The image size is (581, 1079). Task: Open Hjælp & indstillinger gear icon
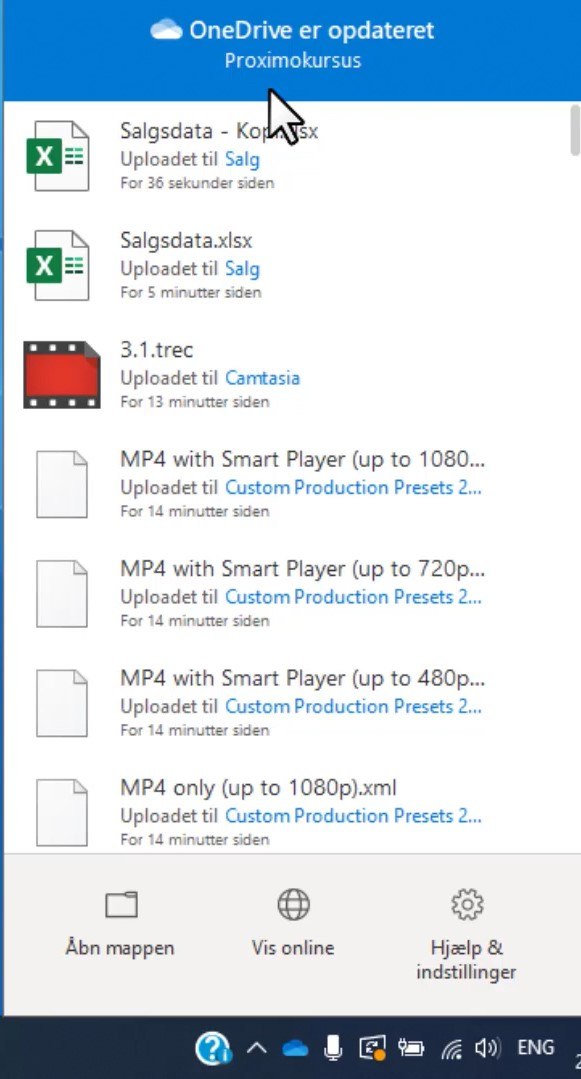pos(467,904)
